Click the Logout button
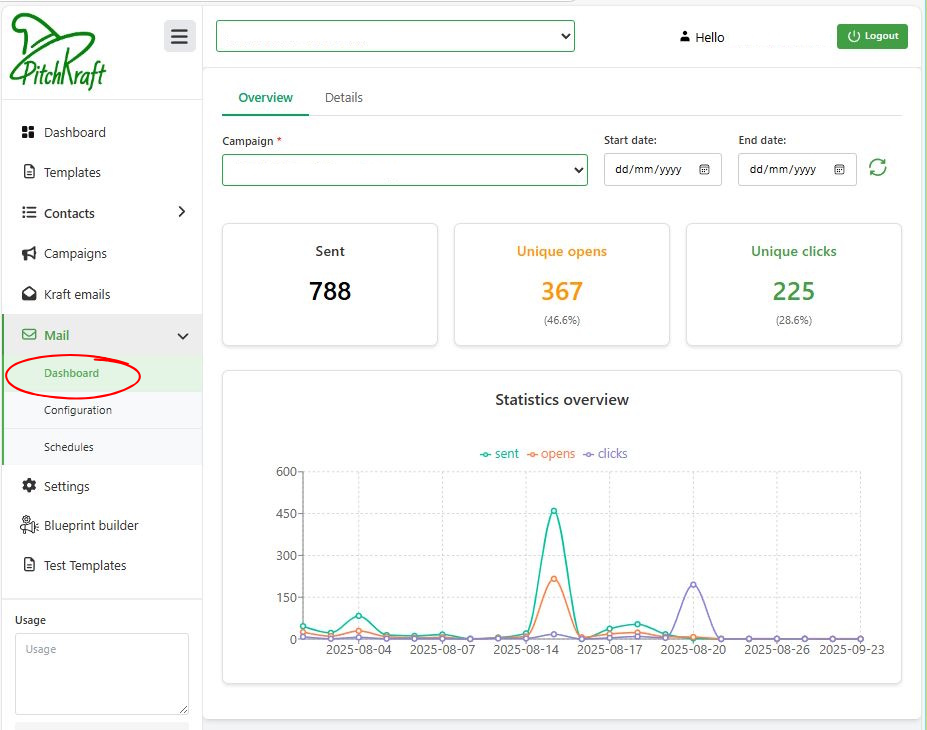The height and width of the screenshot is (730, 927). pyautogui.click(x=872, y=36)
